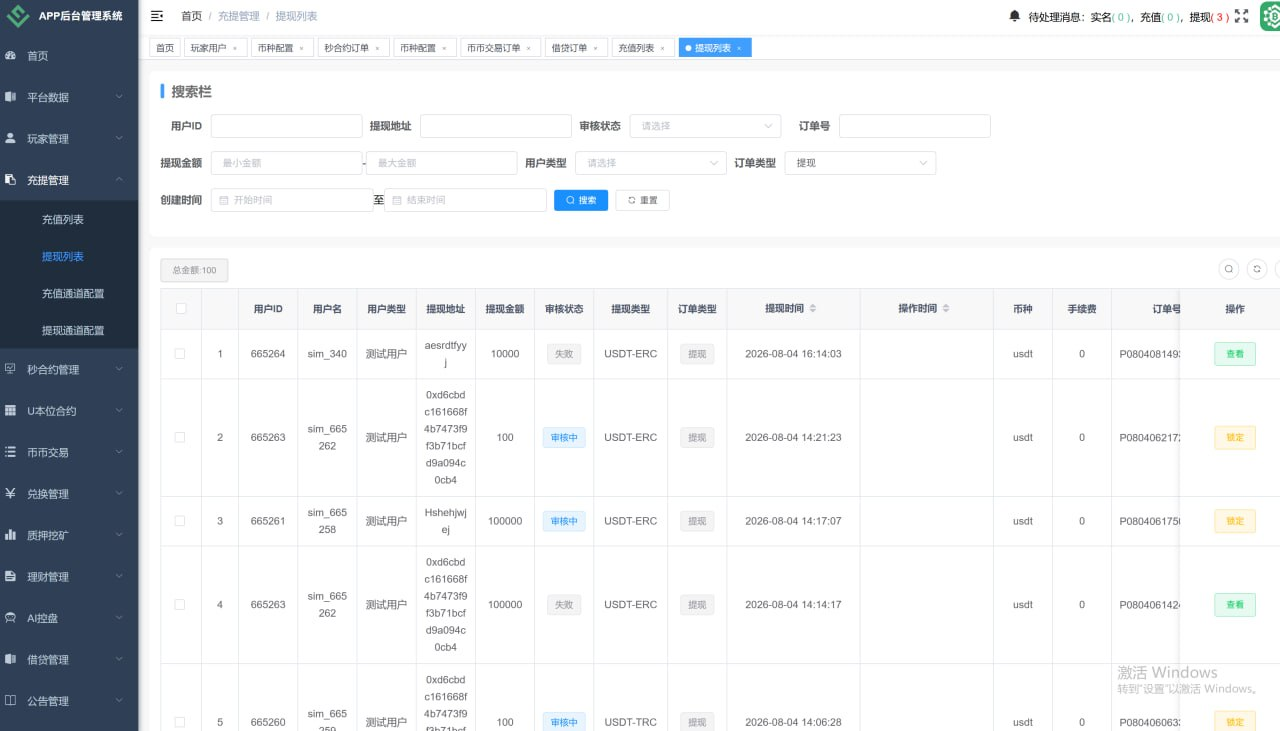Click the 开始时间 date field
The image size is (1280, 731).
[292, 200]
